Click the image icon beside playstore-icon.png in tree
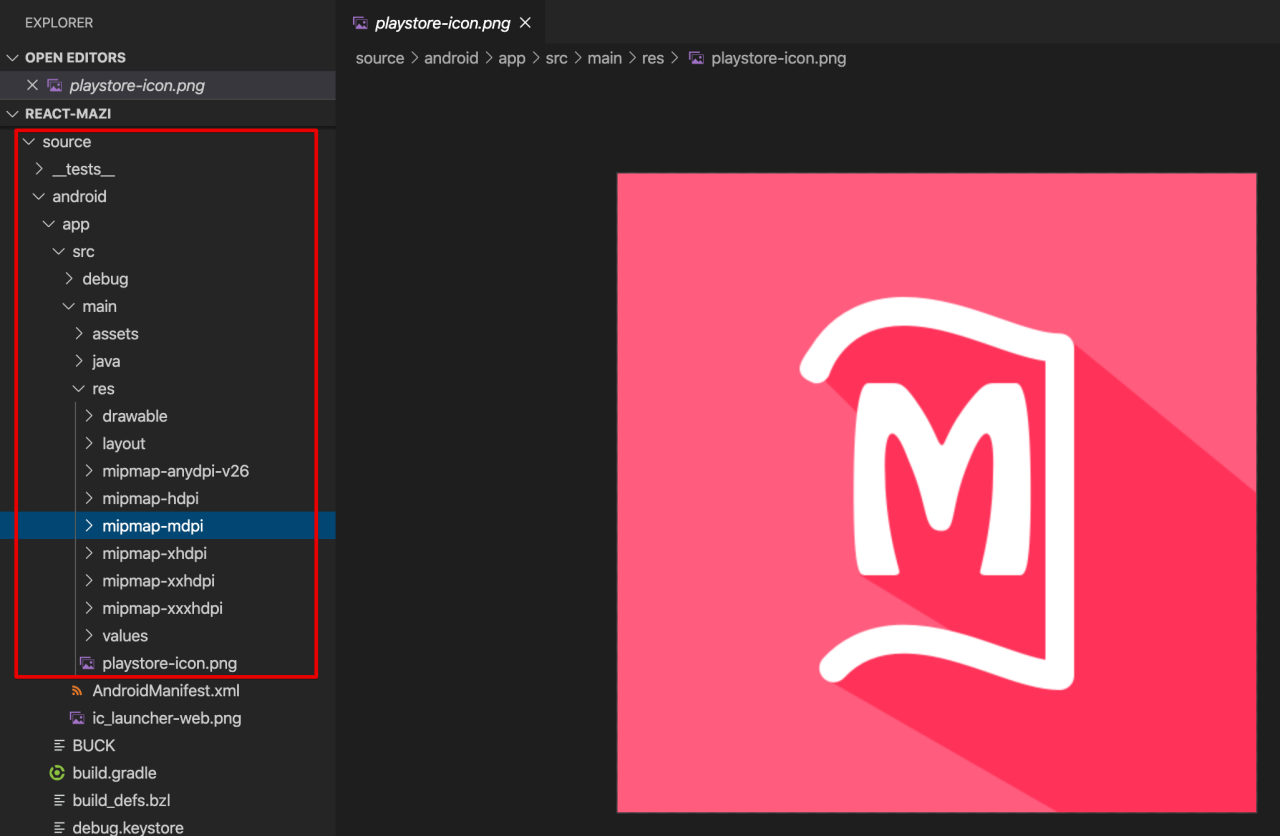The width and height of the screenshot is (1280, 836). [x=87, y=663]
